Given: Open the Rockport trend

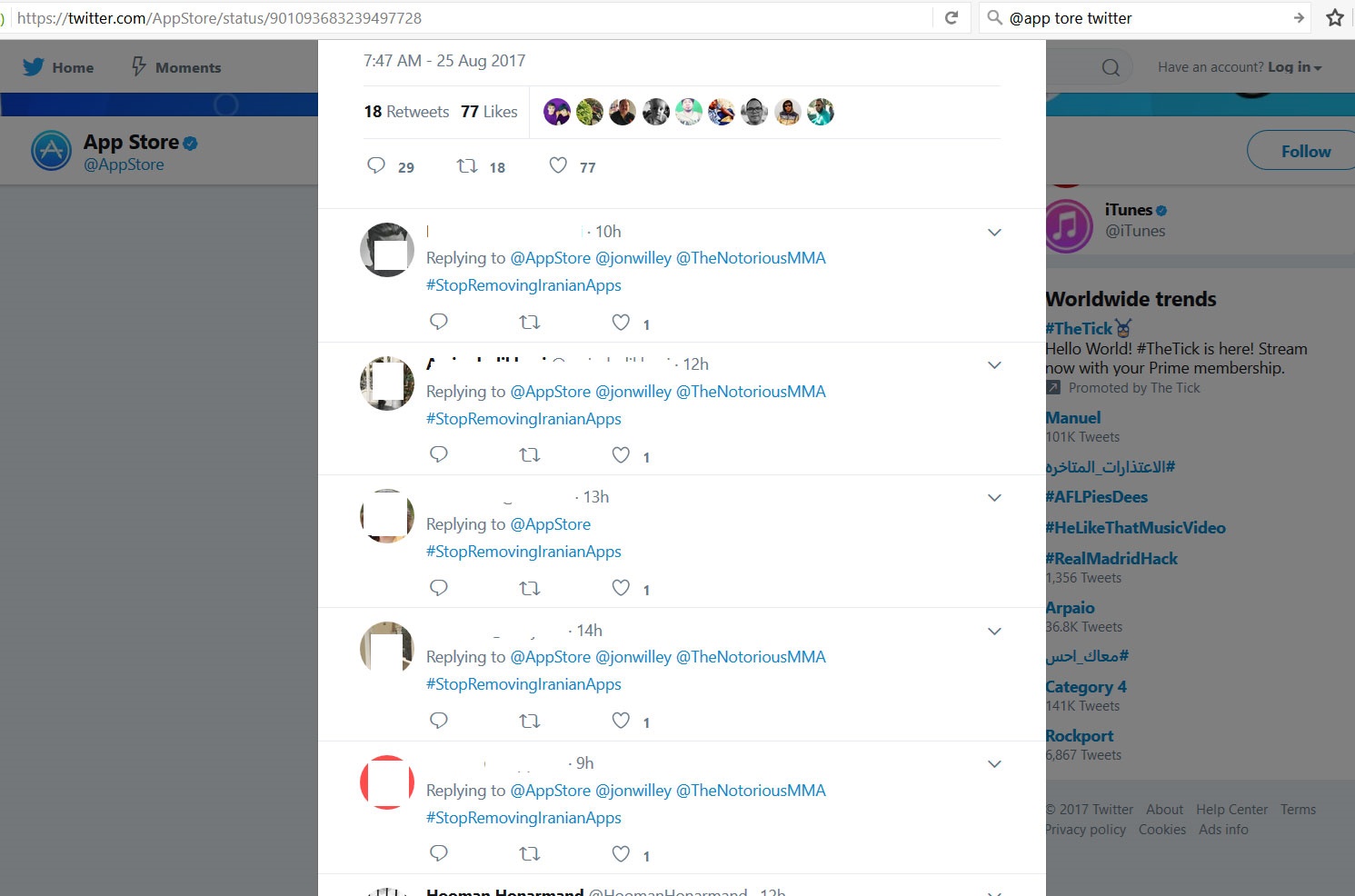Looking at the screenshot, I should pyautogui.click(x=1079, y=736).
